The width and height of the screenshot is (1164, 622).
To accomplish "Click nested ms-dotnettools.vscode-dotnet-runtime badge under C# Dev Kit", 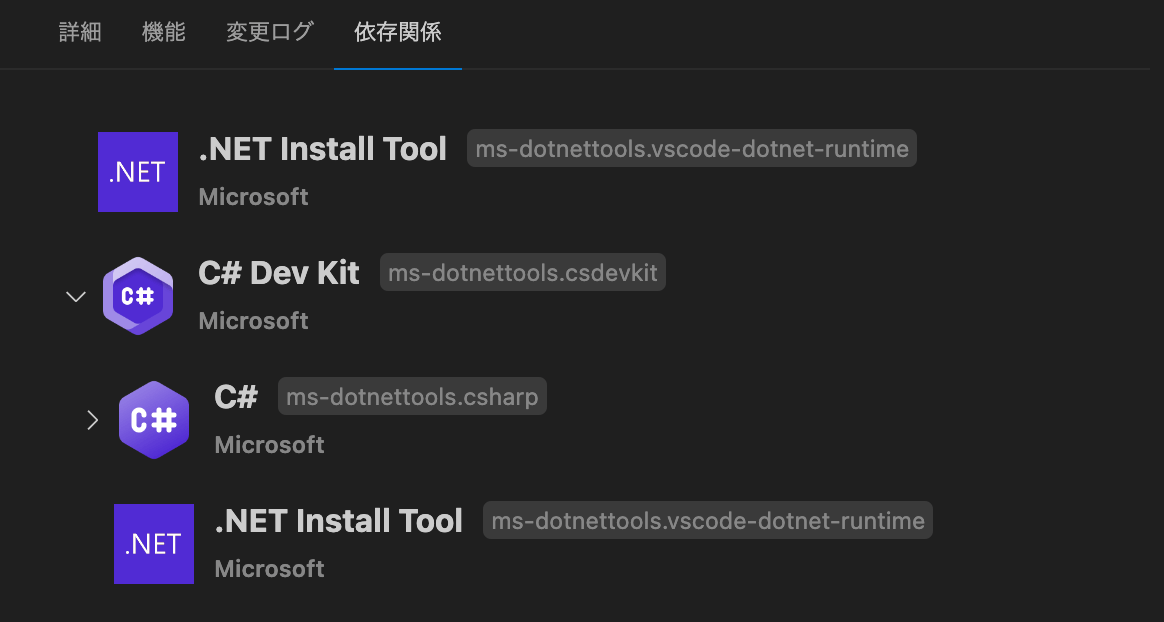I will (707, 520).
